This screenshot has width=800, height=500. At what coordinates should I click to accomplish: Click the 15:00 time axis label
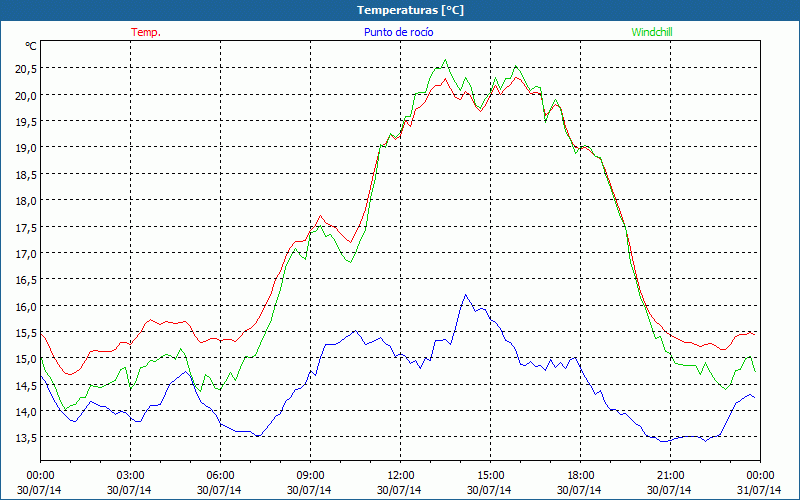click(490, 476)
